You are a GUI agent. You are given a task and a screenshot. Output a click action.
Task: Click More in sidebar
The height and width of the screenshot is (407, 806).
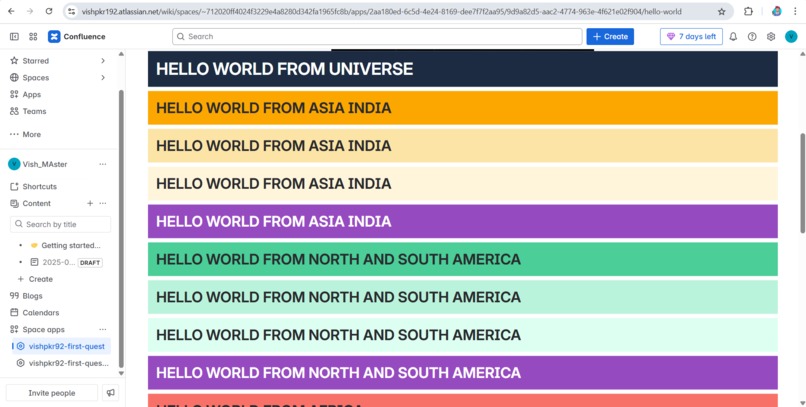pyautogui.click(x=31, y=134)
